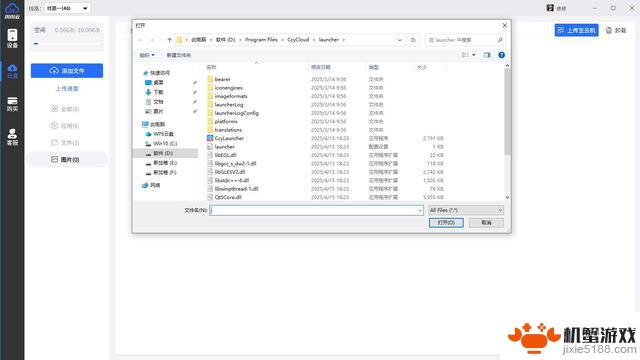Refresh the launcher folder listing
The image size is (640, 360).
coord(413,40)
